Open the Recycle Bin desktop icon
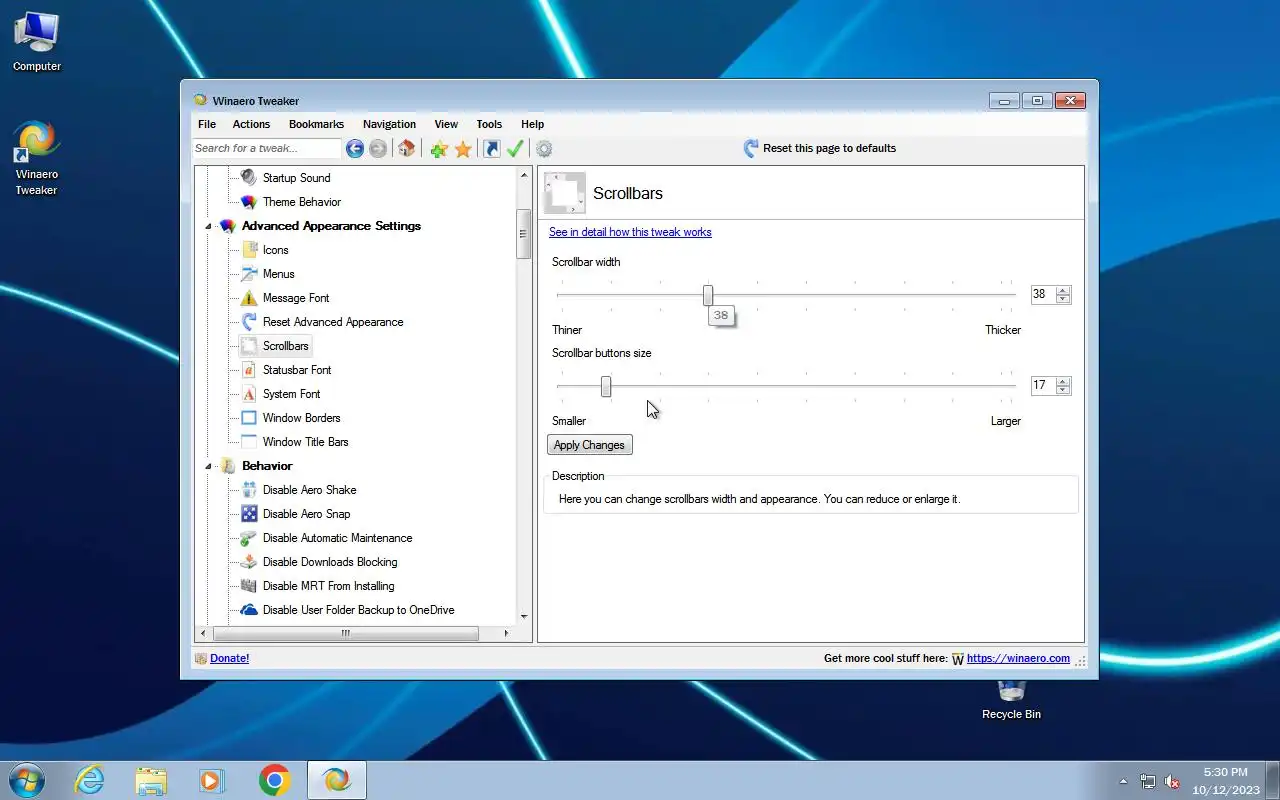This screenshot has width=1280, height=800. [x=1011, y=700]
